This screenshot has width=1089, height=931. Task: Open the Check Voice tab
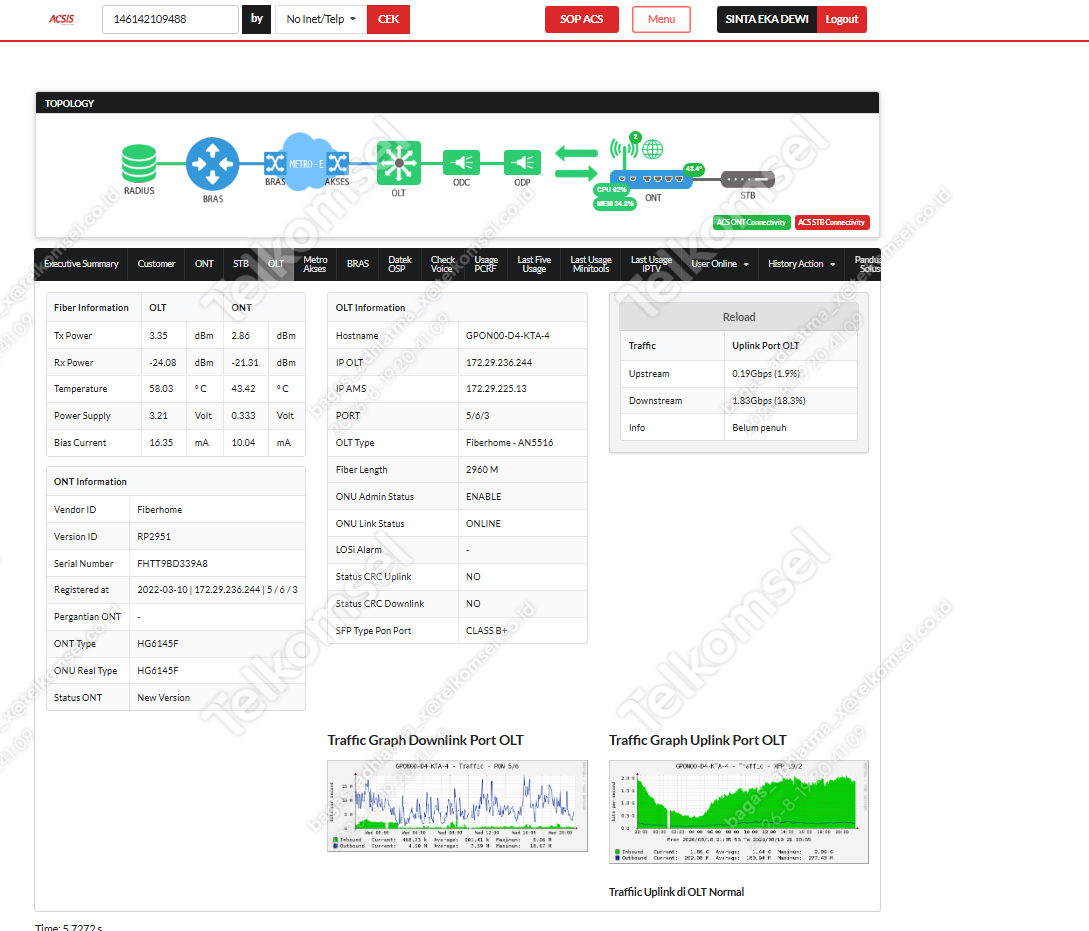pyautogui.click(x=442, y=264)
